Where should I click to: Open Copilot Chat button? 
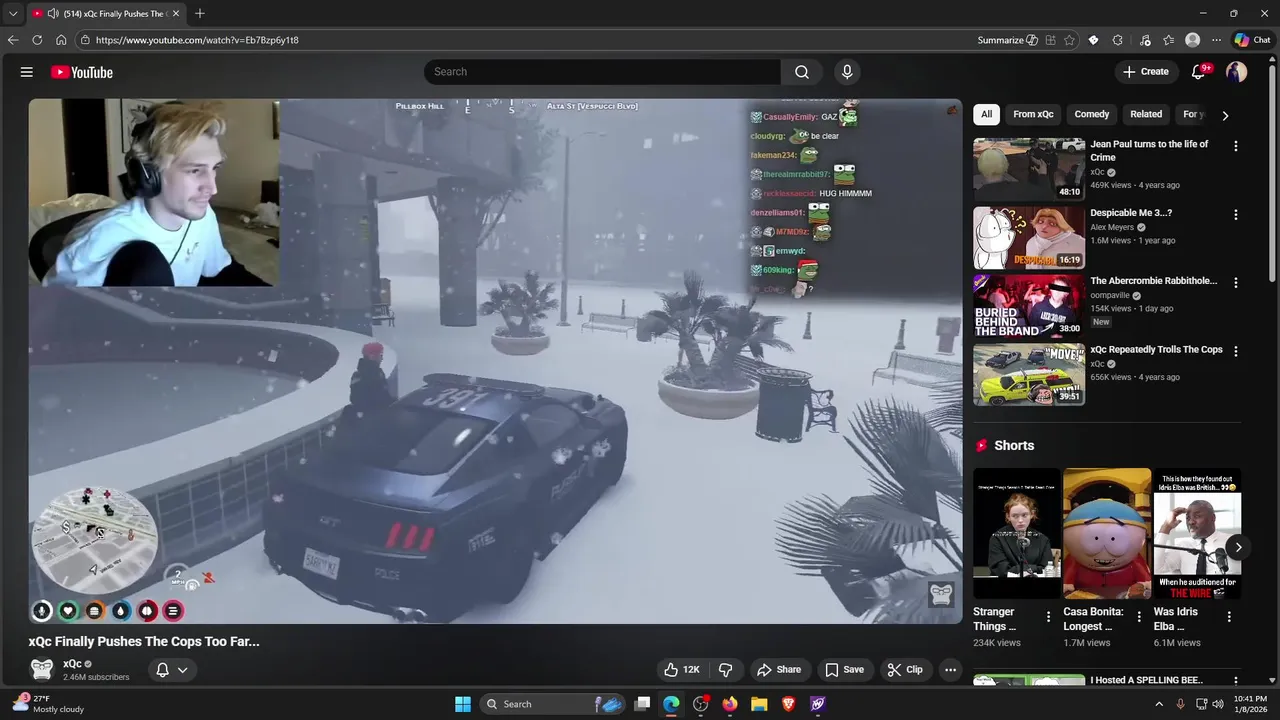(1252, 40)
